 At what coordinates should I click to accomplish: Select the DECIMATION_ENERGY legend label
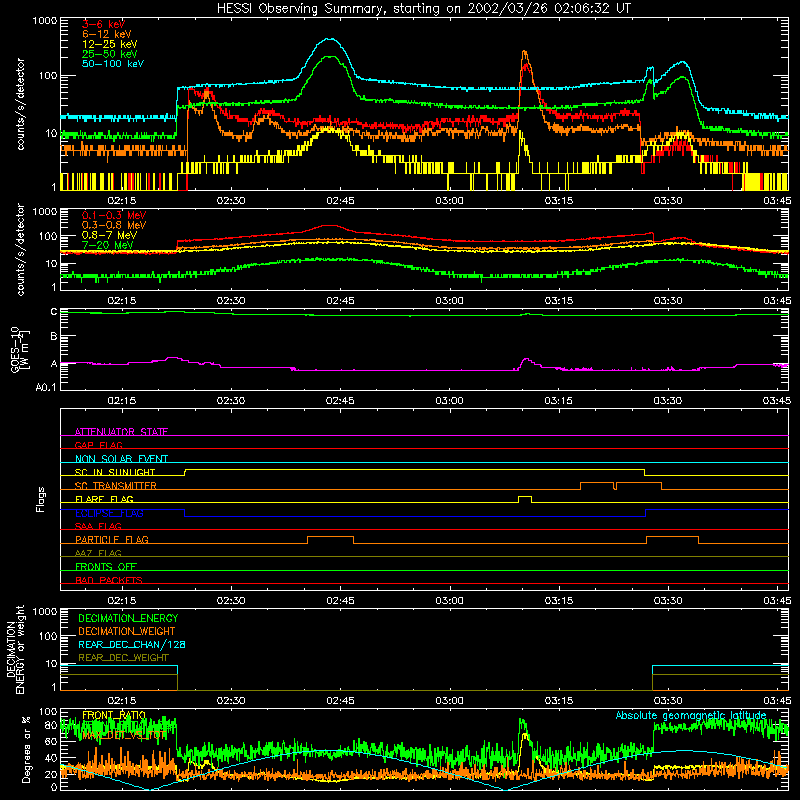(128, 618)
